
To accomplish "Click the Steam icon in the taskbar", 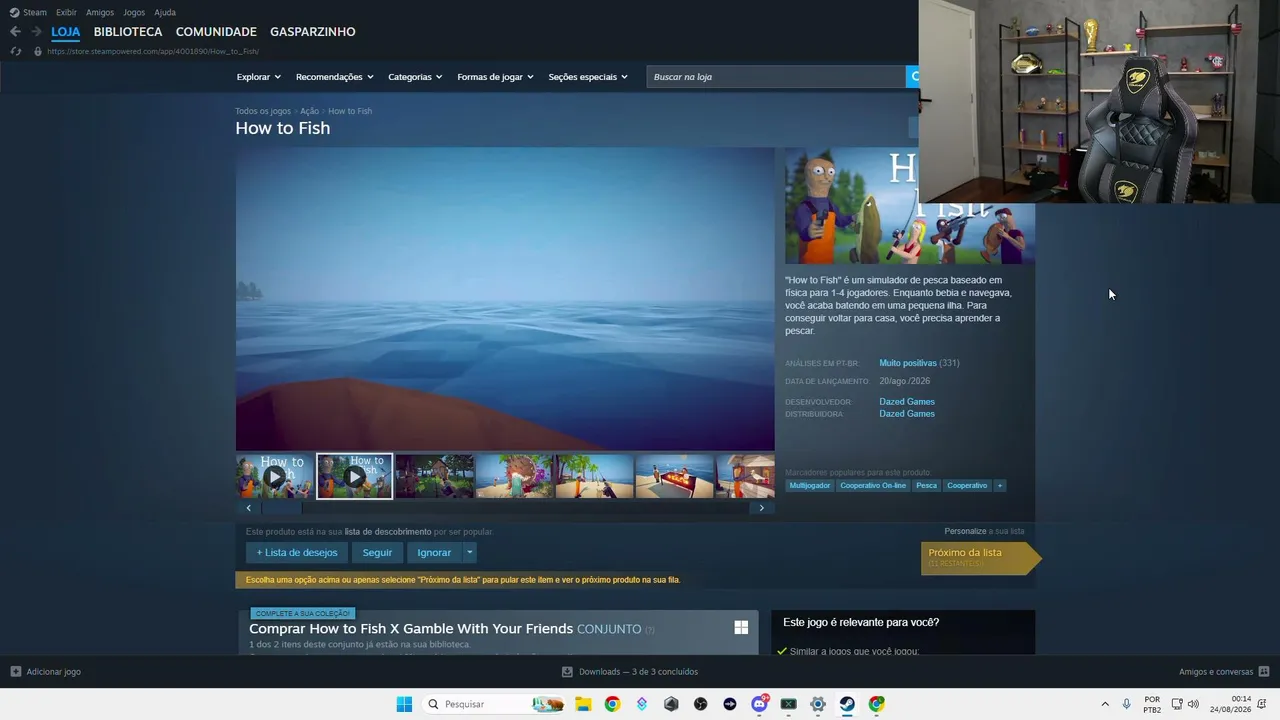I will 847,704.
